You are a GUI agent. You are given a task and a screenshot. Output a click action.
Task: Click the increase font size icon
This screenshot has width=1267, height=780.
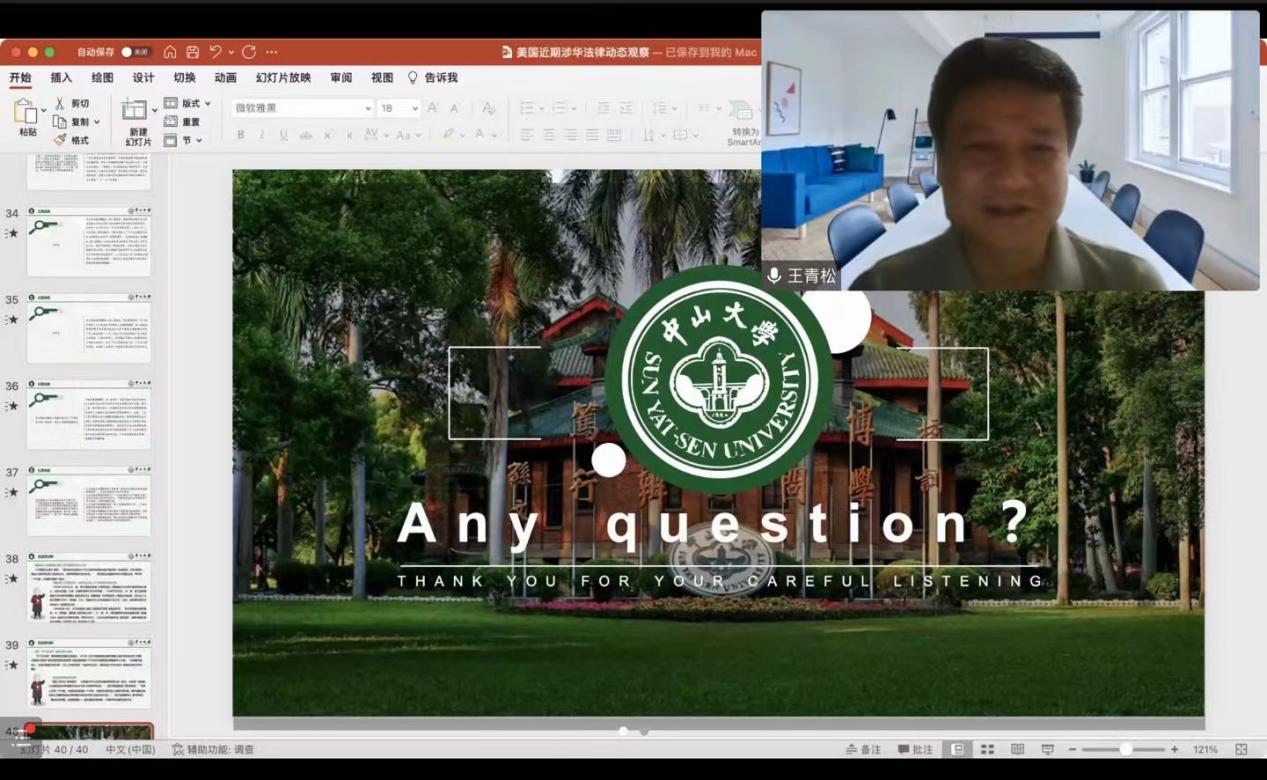click(x=433, y=108)
